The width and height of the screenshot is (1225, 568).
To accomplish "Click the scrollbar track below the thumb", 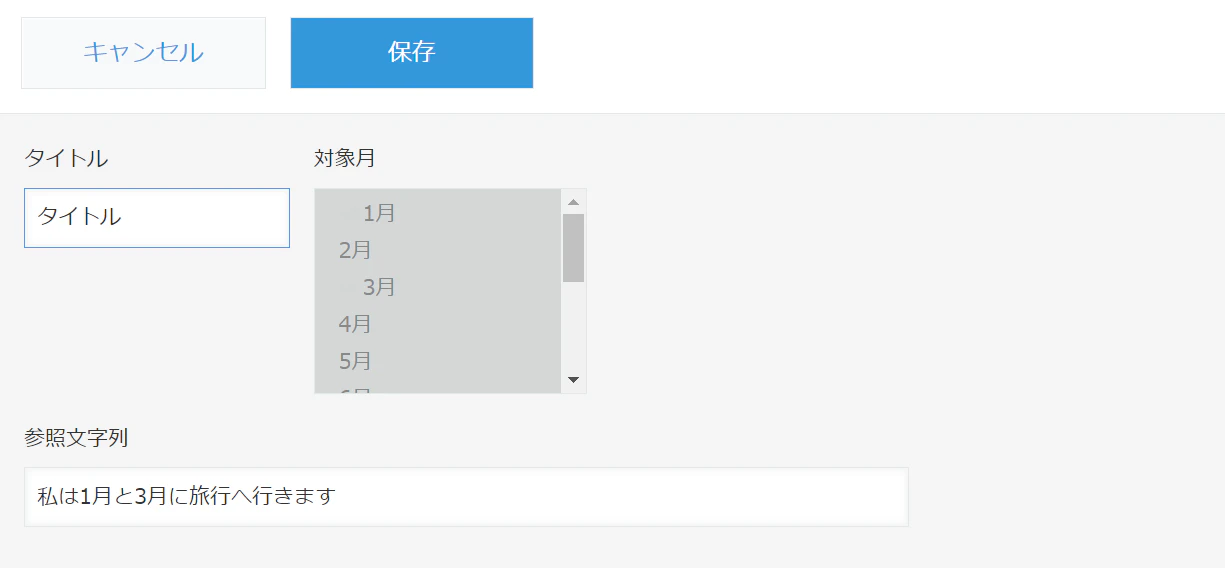I will [573, 325].
